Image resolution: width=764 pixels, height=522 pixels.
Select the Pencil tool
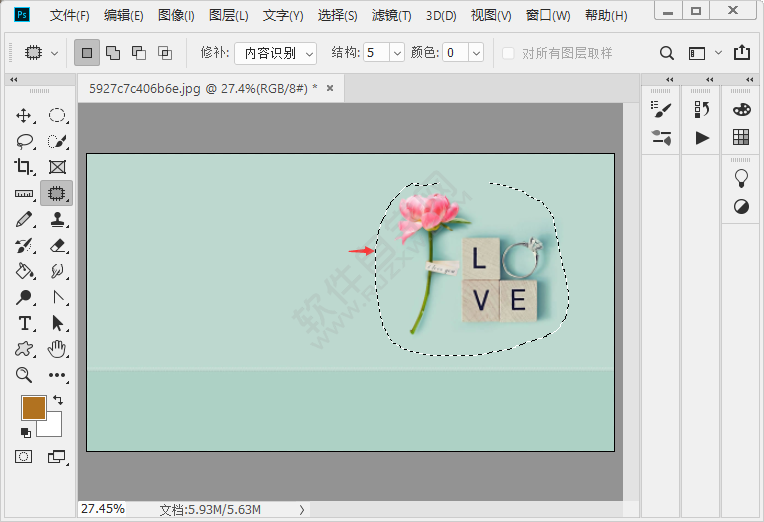(24, 219)
